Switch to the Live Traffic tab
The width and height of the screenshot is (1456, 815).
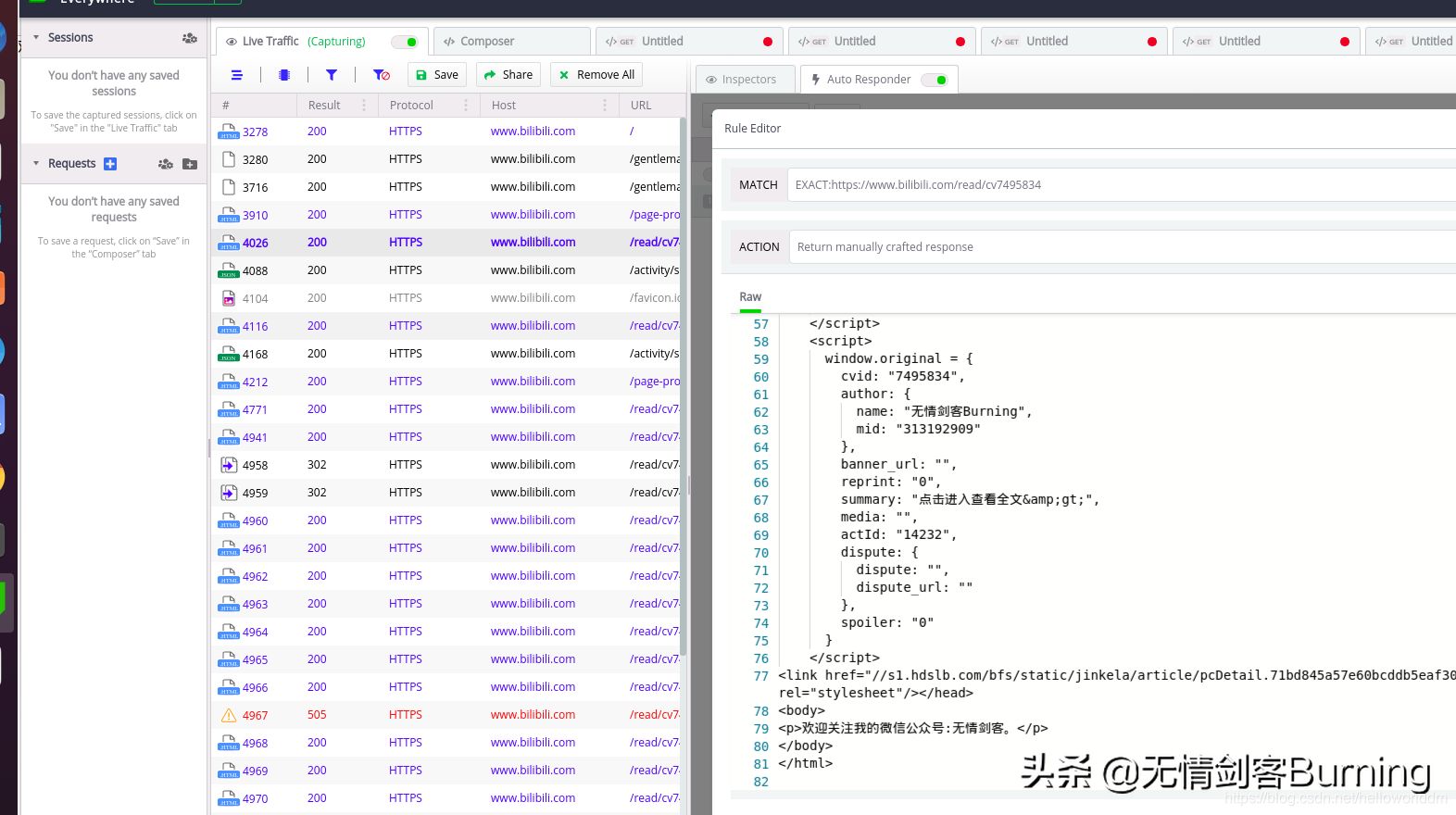pos(321,42)
